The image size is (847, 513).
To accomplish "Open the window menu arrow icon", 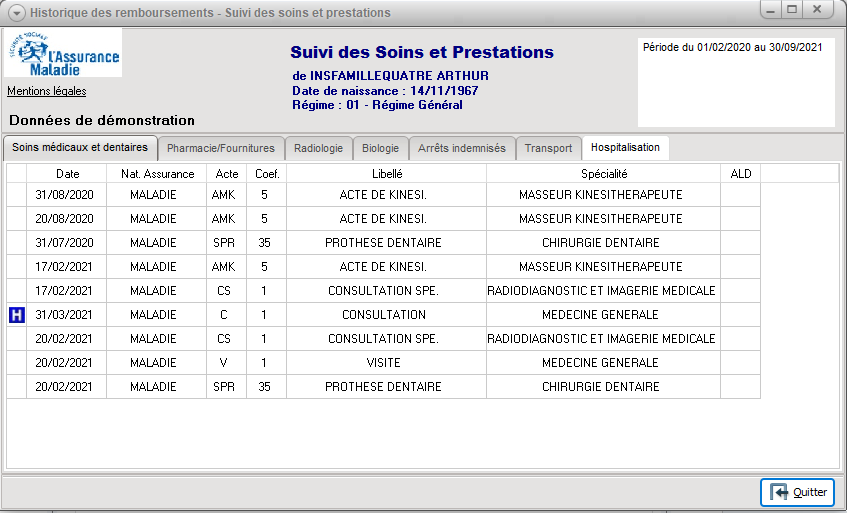I will coord(16,13).
